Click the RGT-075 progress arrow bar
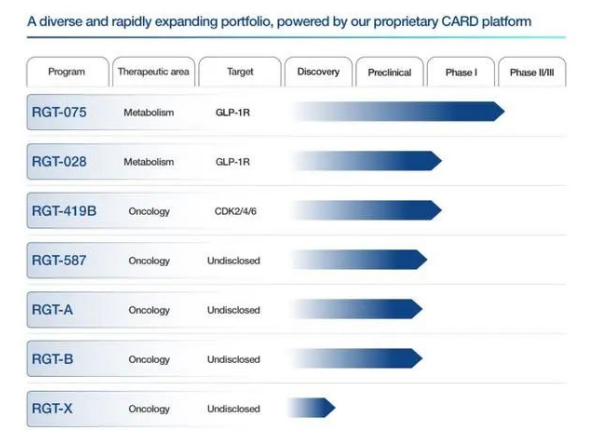 click(420, 112)
